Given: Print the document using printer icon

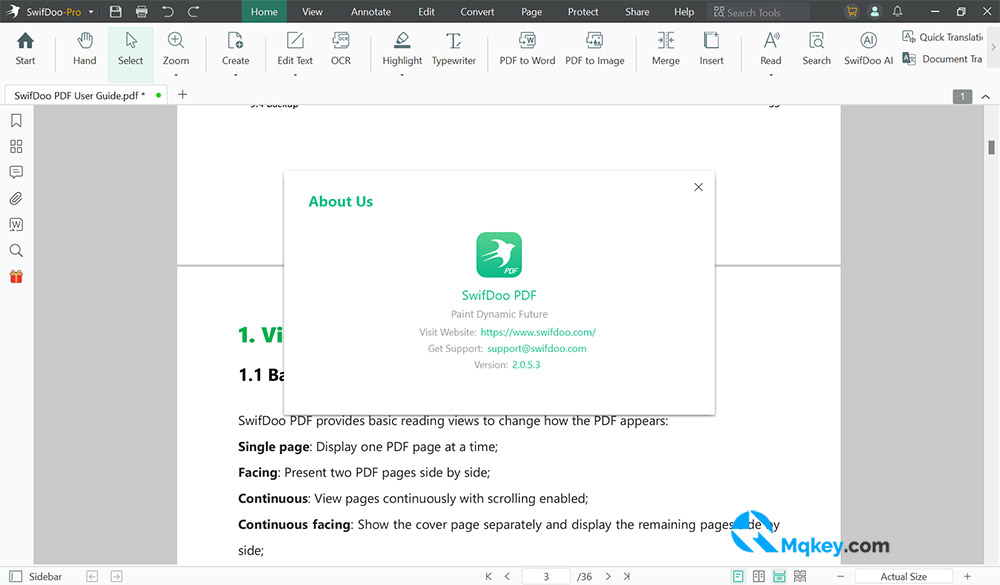Looking at the screenshot, I should tap(142, 11).
